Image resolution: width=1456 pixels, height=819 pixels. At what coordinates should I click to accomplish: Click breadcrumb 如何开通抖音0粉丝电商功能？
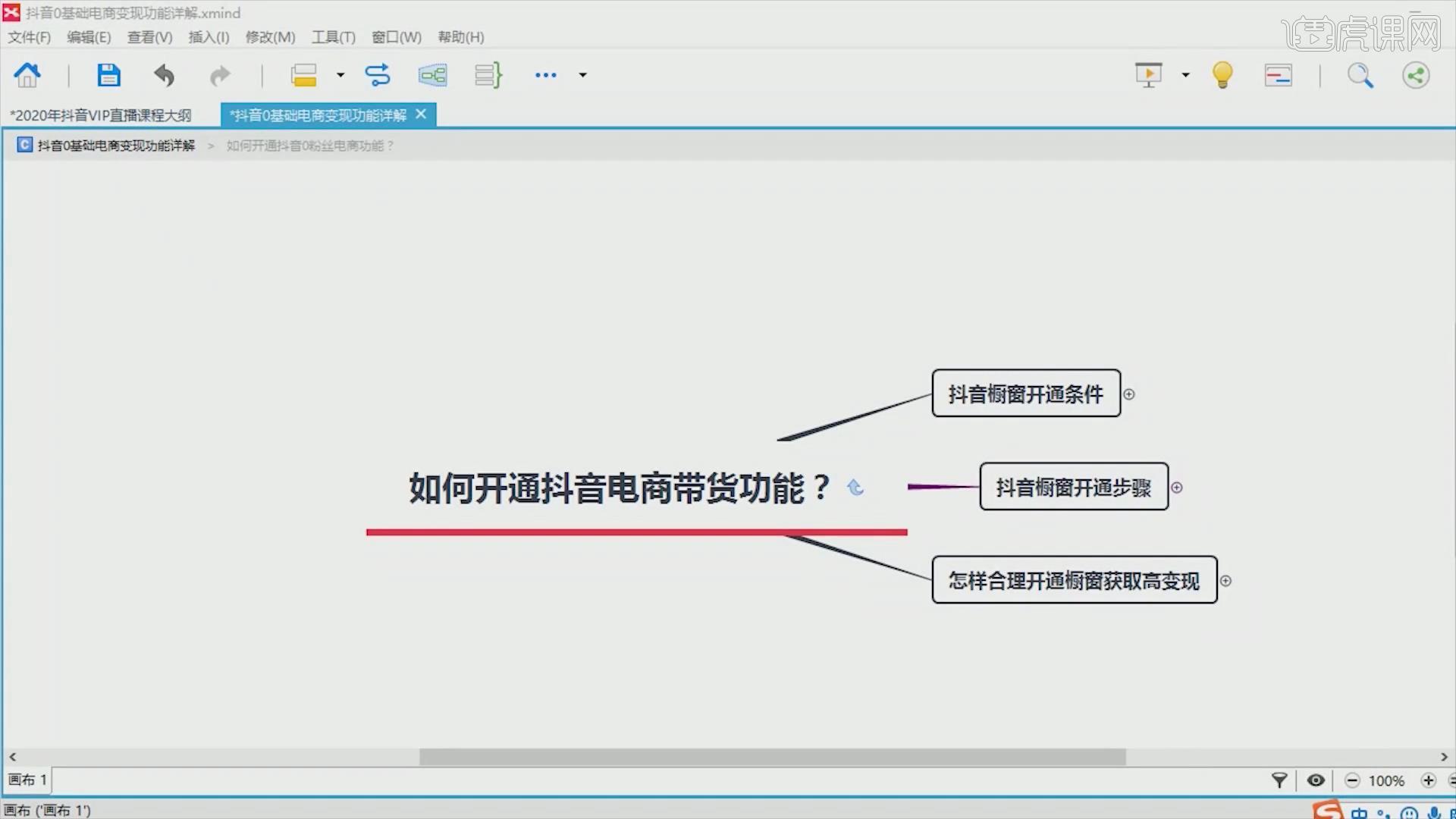(310, 146)
